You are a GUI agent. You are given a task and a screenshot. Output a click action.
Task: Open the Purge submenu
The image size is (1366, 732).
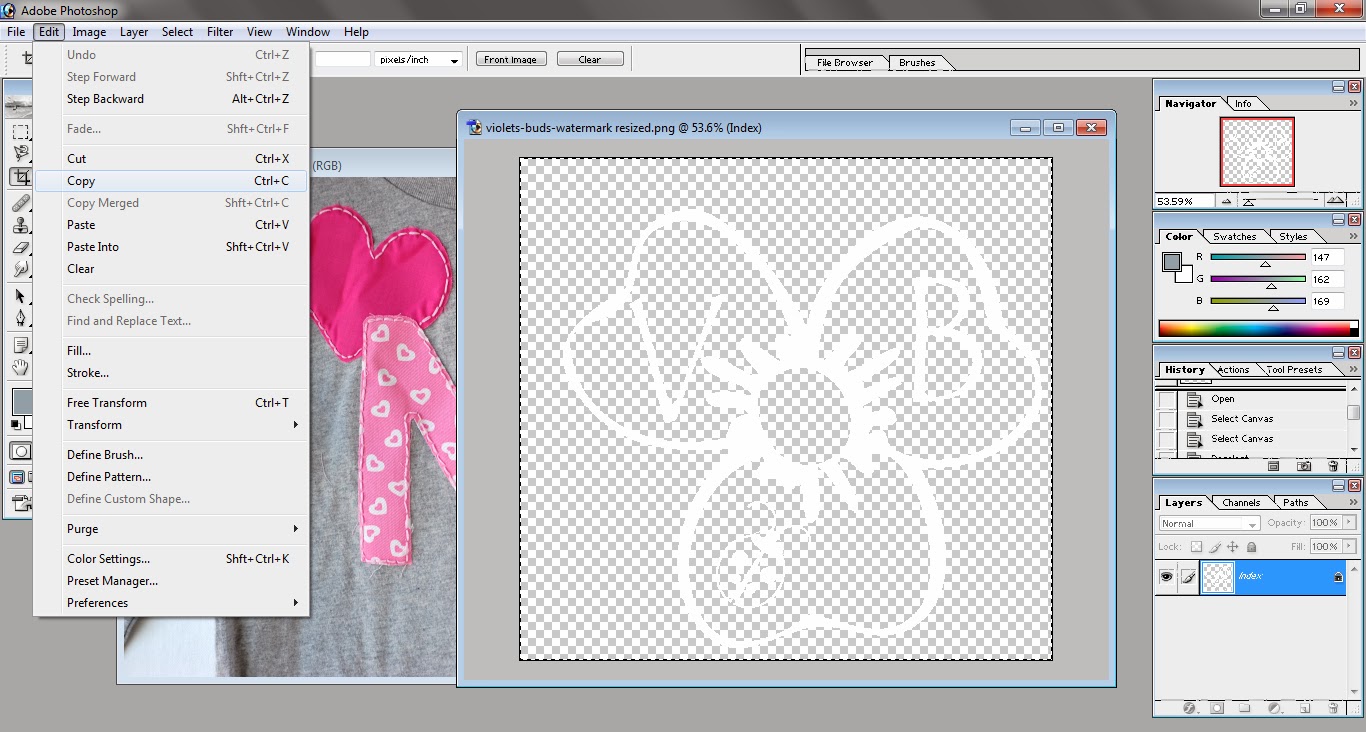coord(171,529)
